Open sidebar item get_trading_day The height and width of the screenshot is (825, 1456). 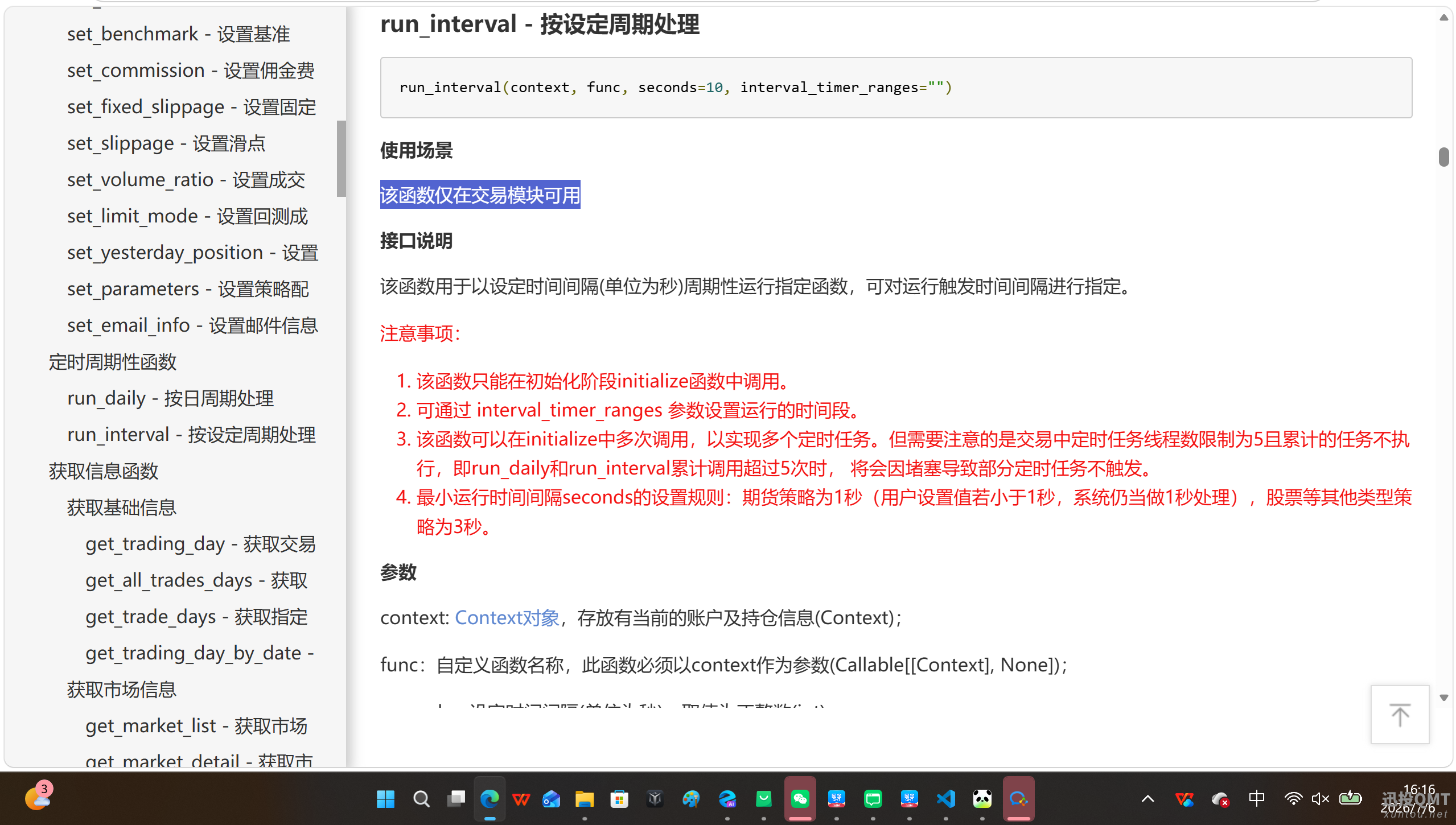tap(200, 544)
